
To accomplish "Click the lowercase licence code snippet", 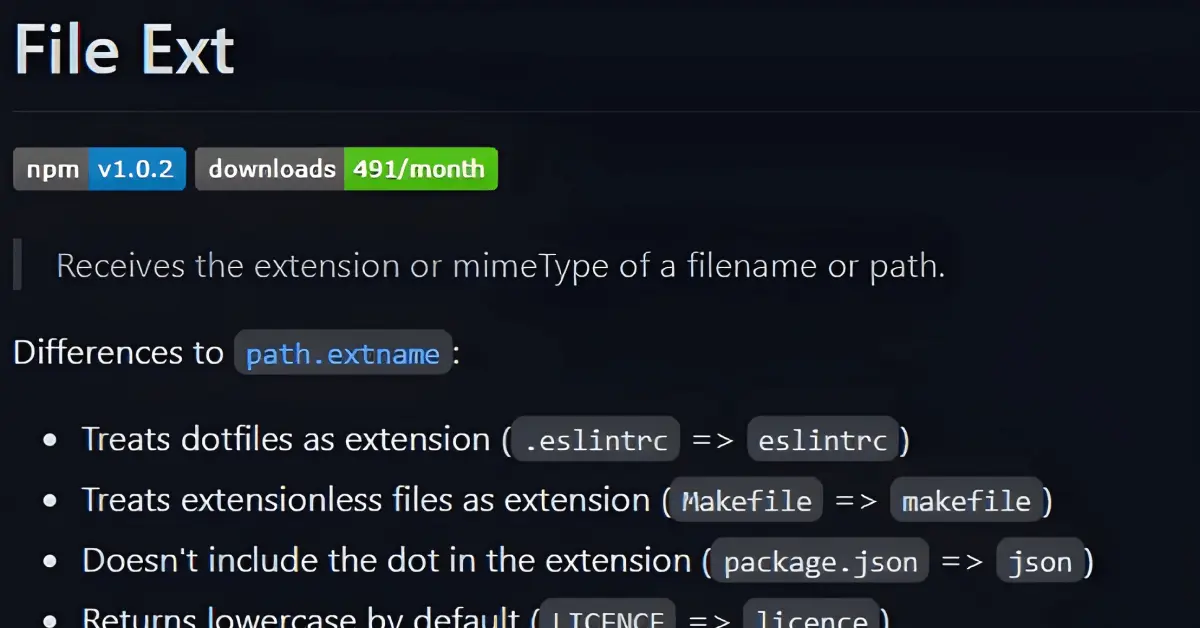I will [811, 619].
